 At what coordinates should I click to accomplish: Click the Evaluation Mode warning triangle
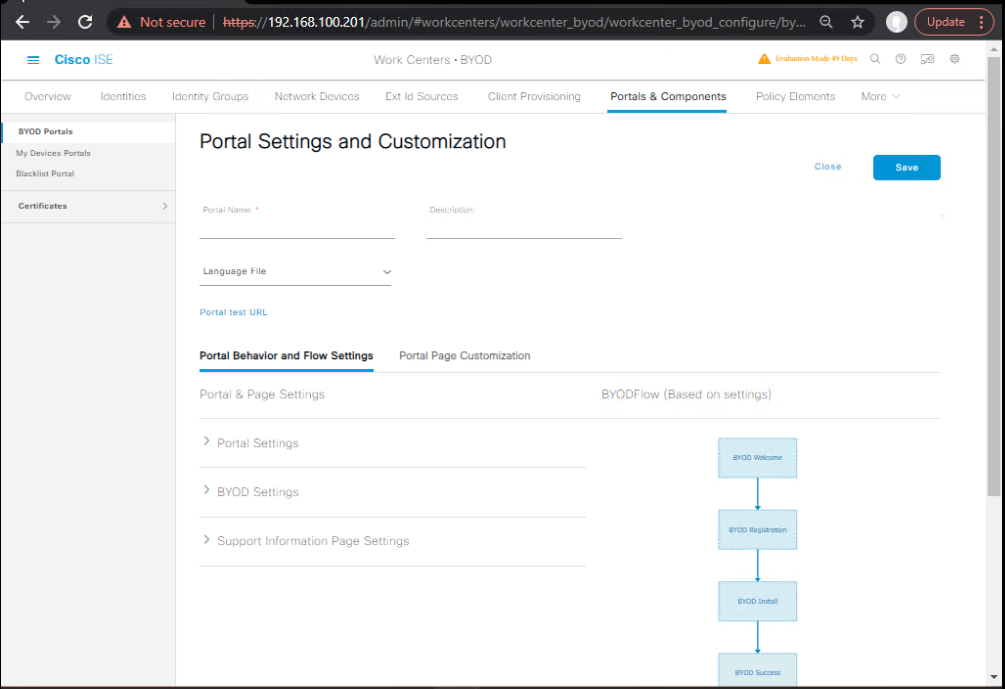click(764, 58)
